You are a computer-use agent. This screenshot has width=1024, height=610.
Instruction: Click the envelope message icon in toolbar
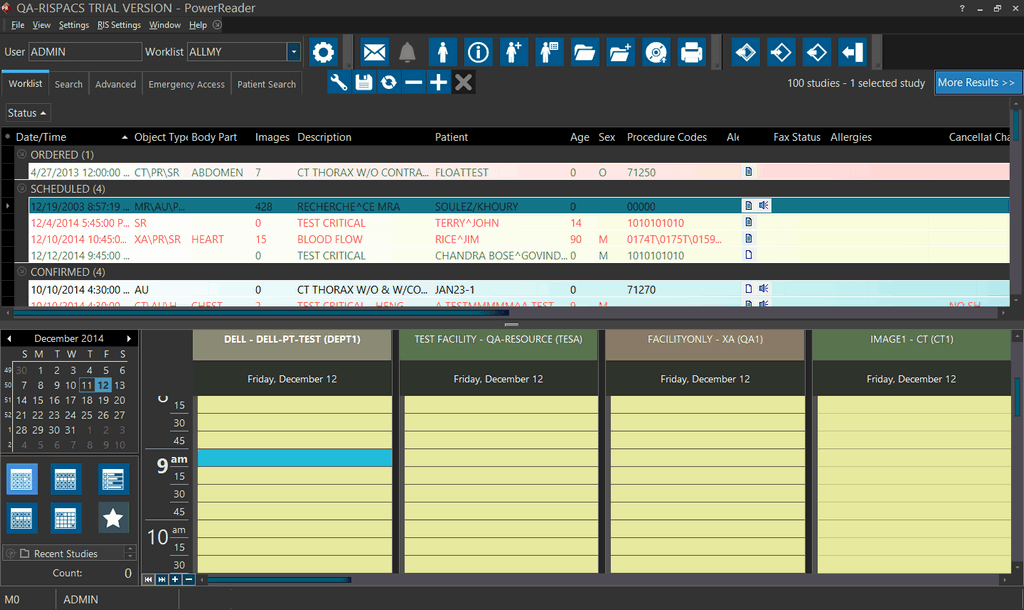pos(374,52)
